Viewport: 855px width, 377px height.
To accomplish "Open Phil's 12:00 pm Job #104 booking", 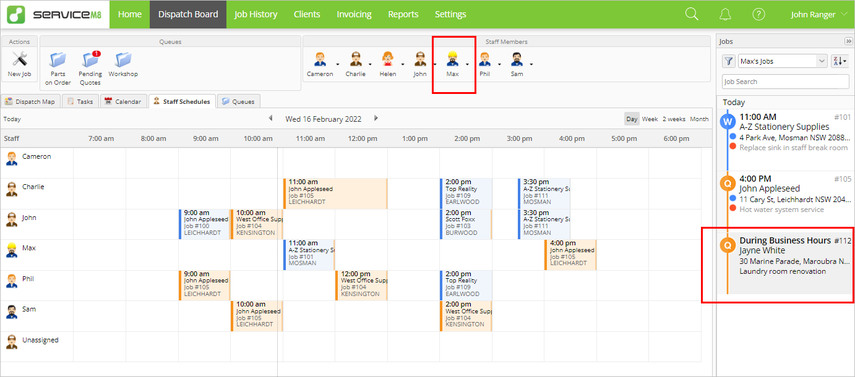I will point(361,285).
